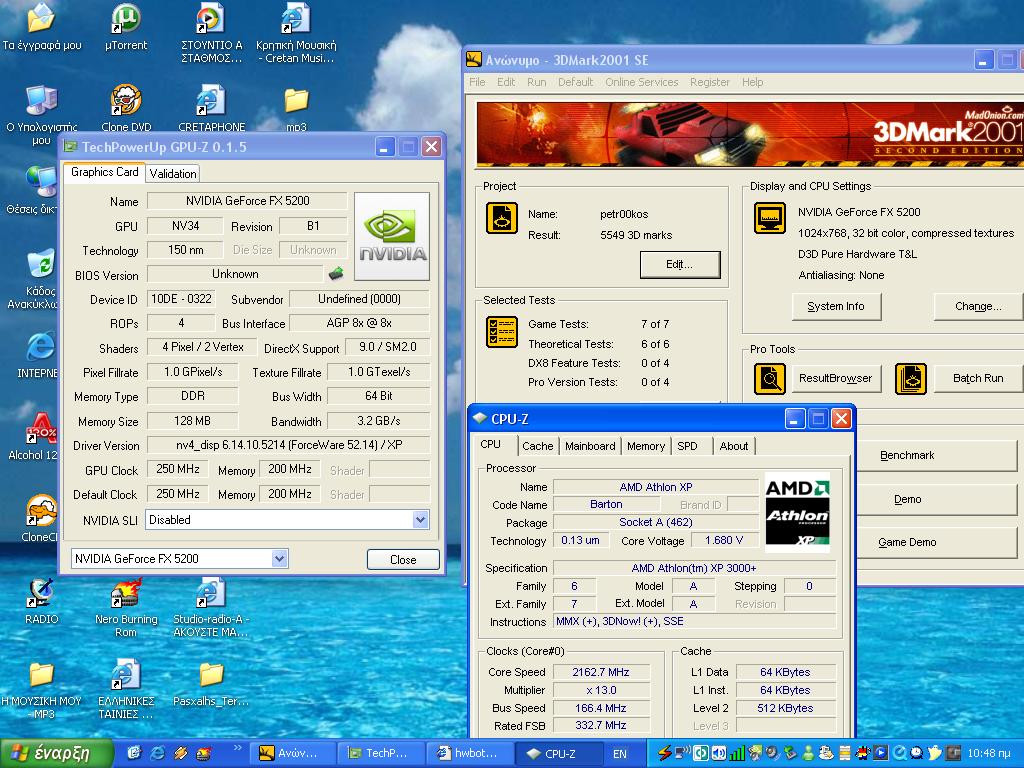This screenshot has height=768, width=1024.
Task: Open Online Services menu in 3DMark2001
Action: (641, 82)
